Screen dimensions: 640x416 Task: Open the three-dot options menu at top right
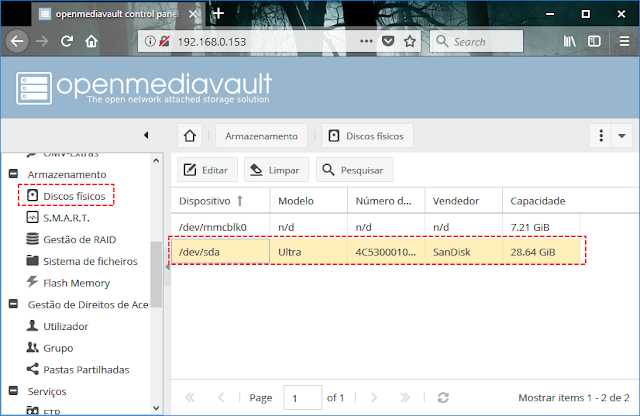pos(601,136)
